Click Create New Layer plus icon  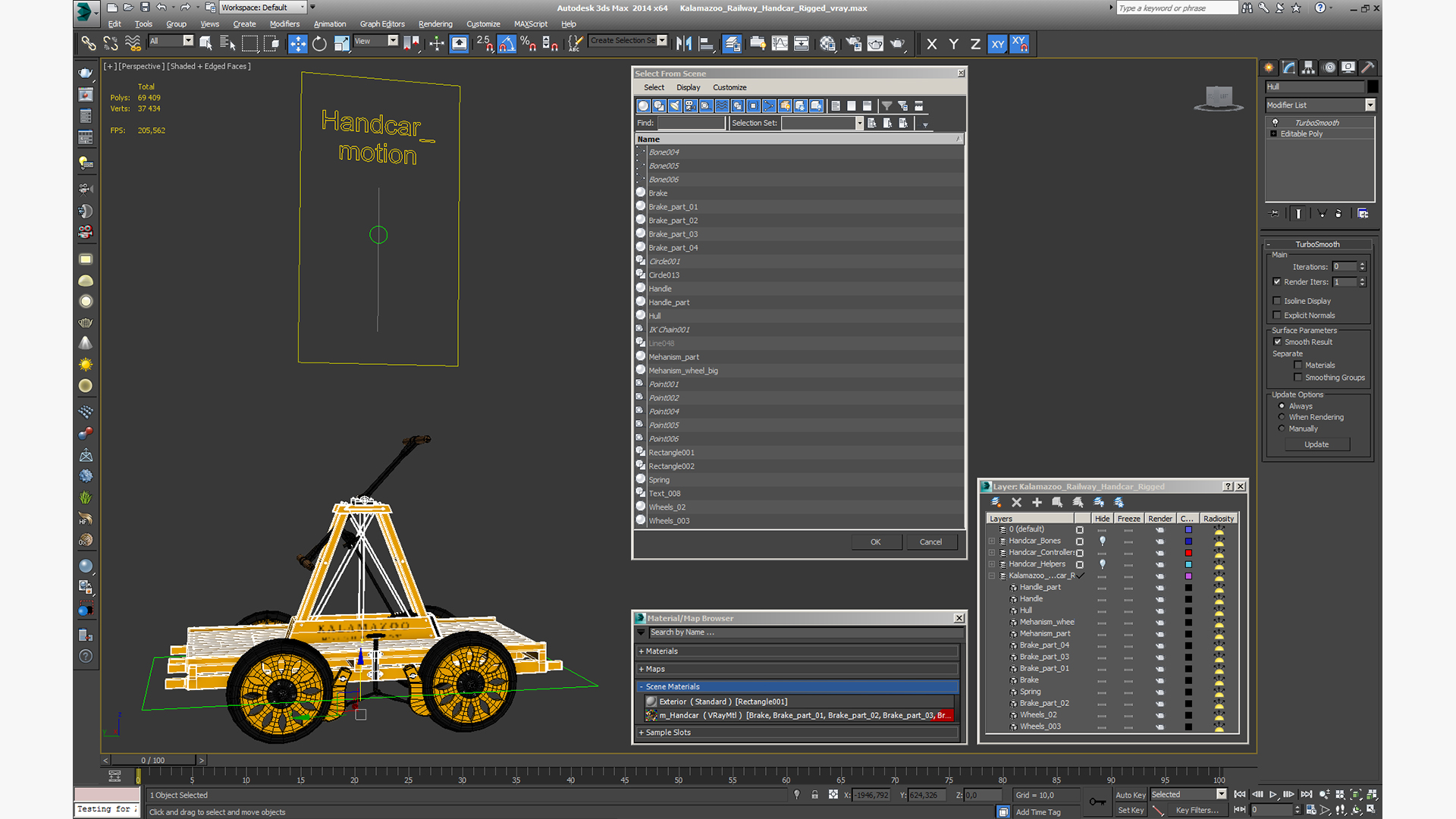pos(1037,502)
